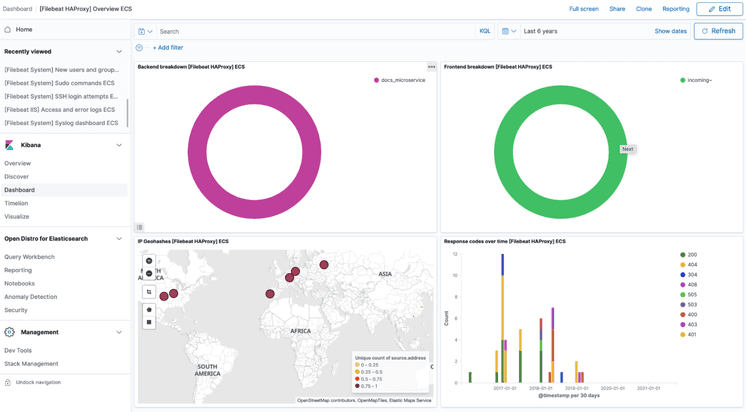Open Discover in the Kibana menu

16,176
